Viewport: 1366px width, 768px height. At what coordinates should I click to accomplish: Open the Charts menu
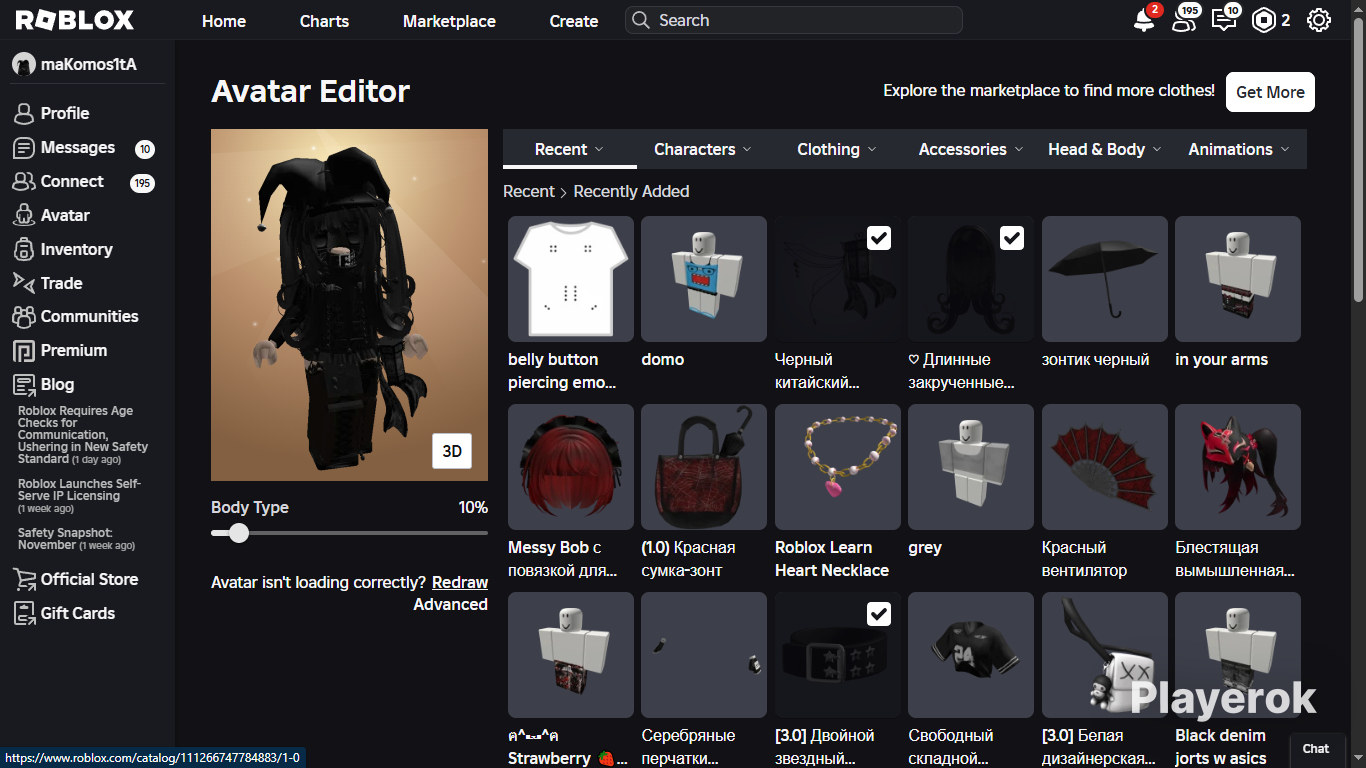pos(324,21)
